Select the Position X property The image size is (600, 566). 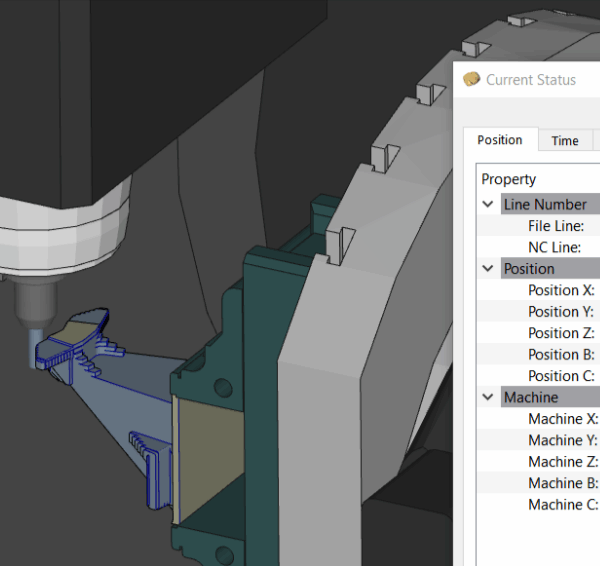point(560,290)
